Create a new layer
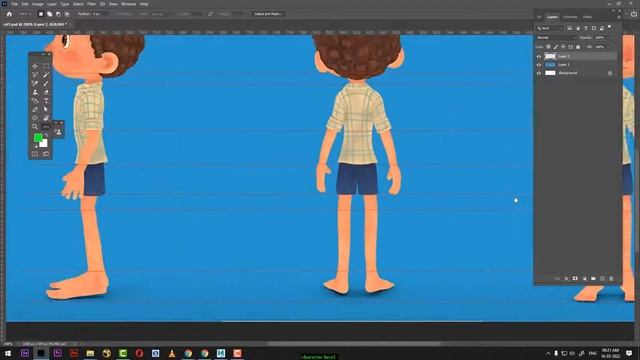 (602, 278)
